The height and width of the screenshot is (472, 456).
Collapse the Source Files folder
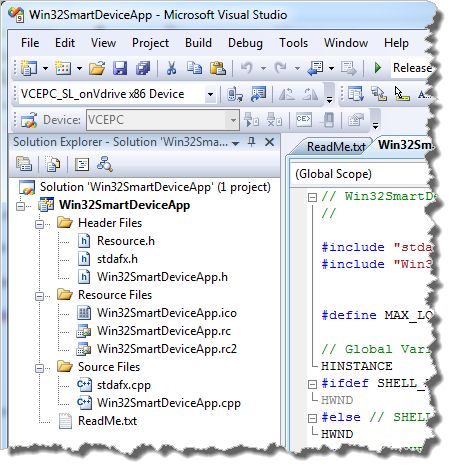(39, 368)
